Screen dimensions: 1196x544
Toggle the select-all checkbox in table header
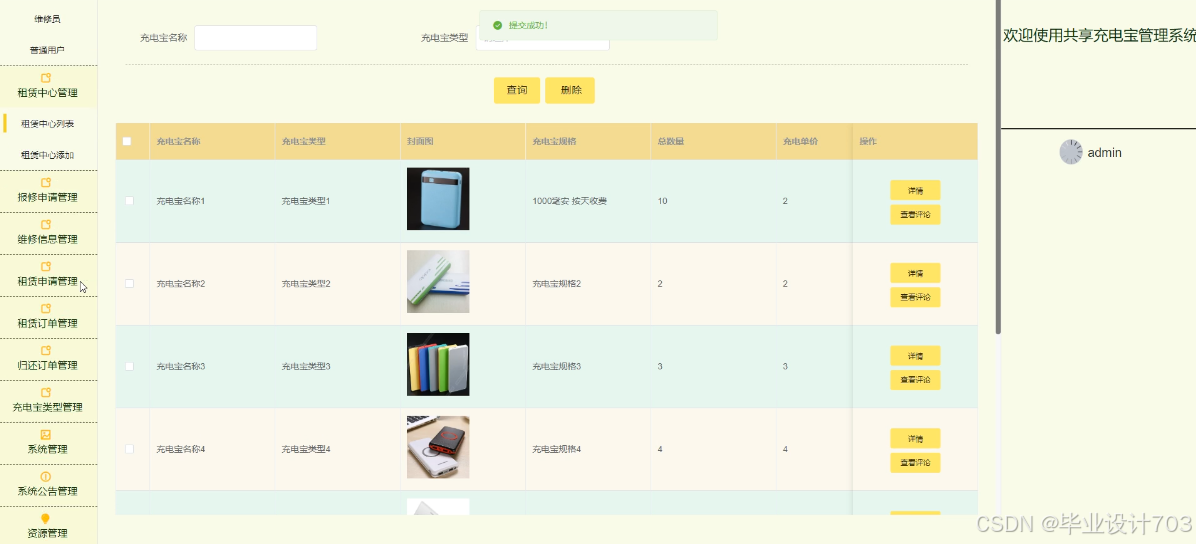(127, 141)
